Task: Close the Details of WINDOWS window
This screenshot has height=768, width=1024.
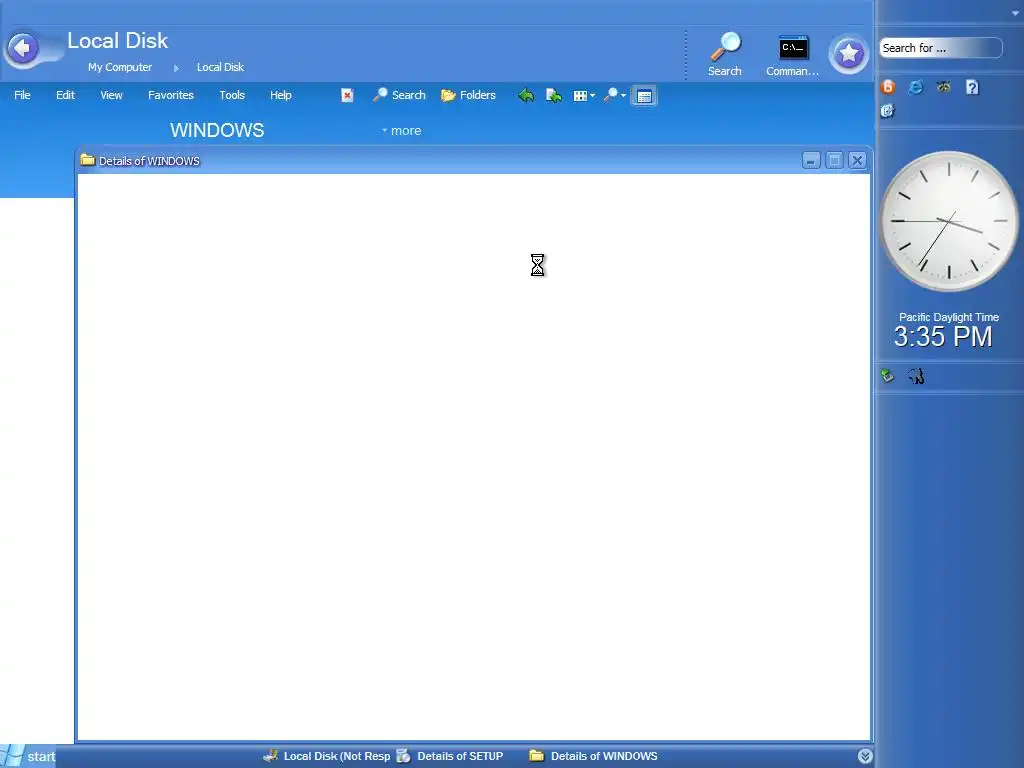Action: [857, 161]
